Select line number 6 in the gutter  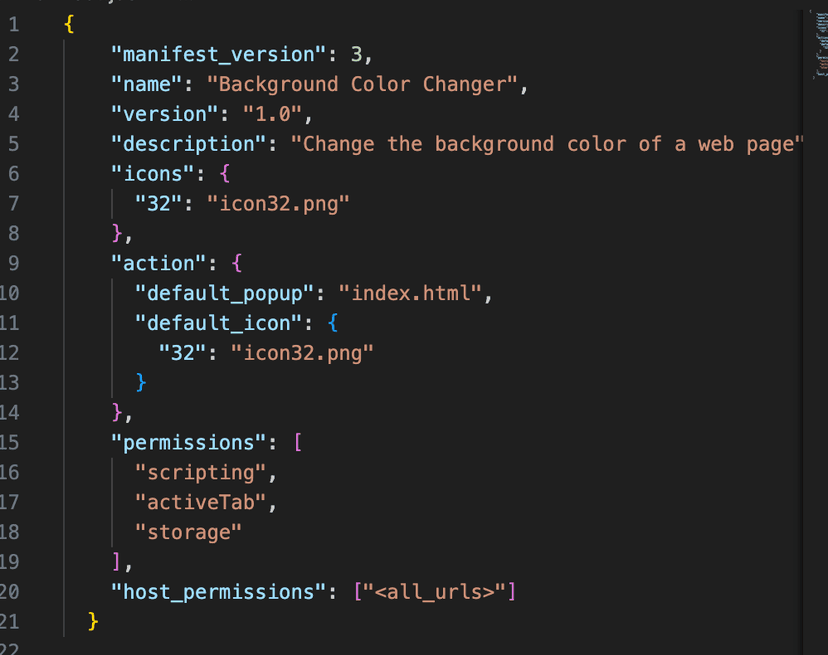(x=14, y=174)
